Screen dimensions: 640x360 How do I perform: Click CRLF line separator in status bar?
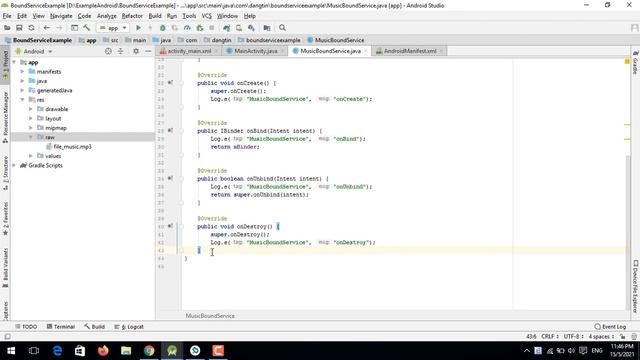pos(549,336)
